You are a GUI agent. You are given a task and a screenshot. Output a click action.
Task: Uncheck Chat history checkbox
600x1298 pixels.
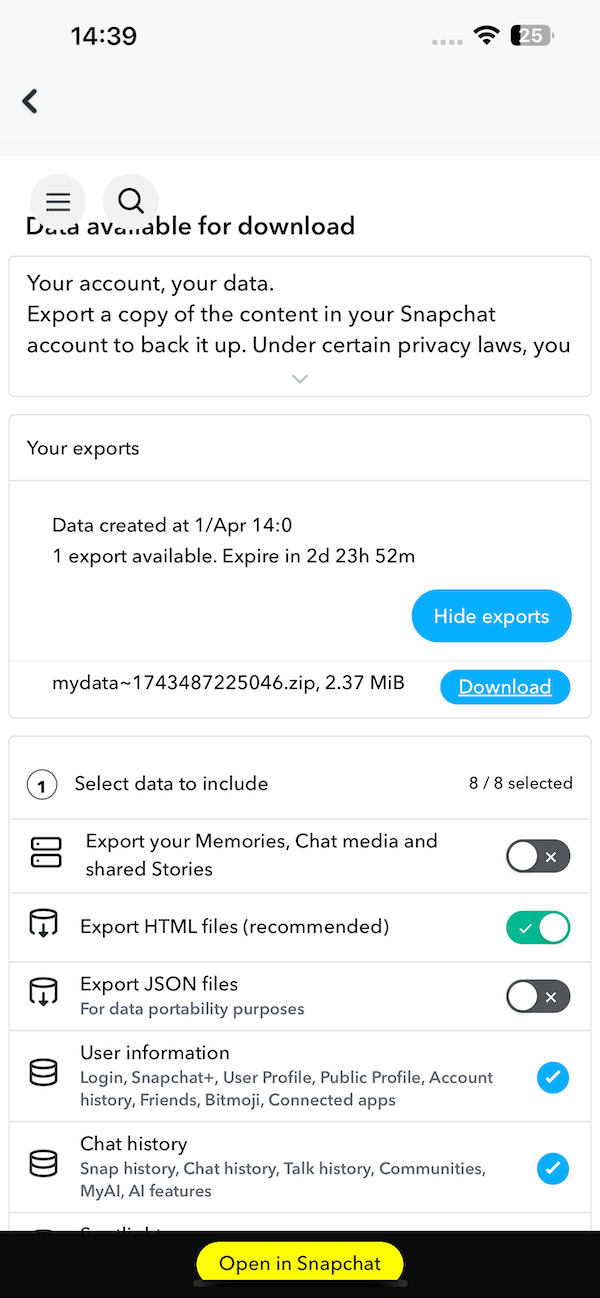click(553, 1167)
